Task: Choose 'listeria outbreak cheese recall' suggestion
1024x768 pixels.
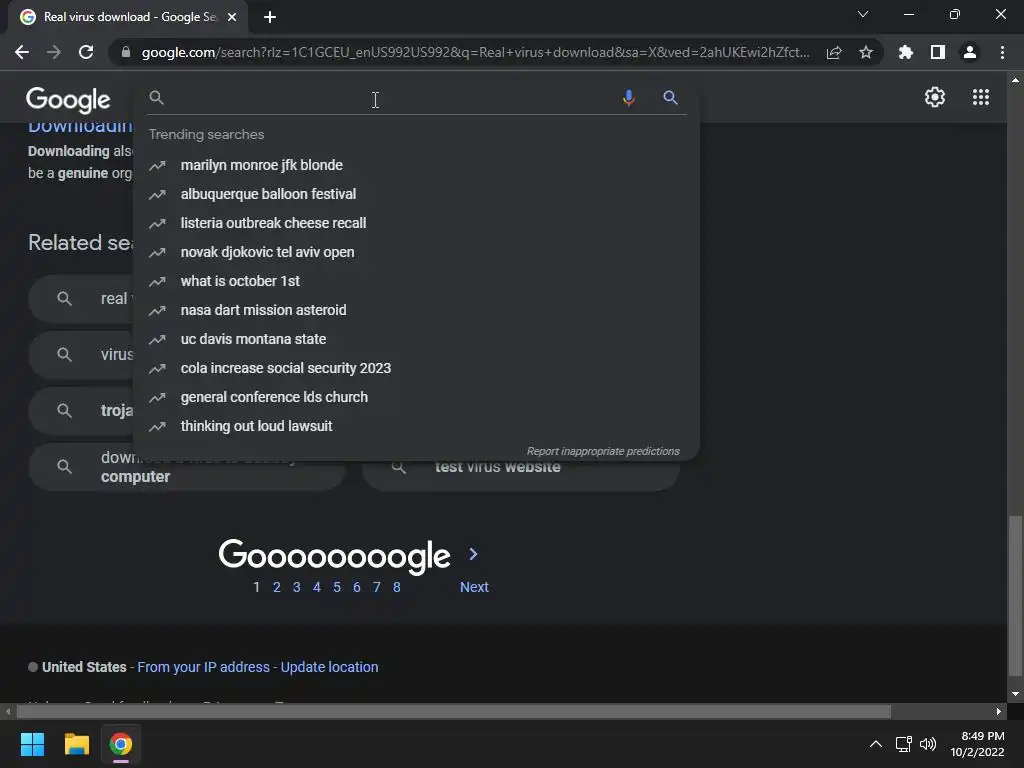Action: [273, 223]
